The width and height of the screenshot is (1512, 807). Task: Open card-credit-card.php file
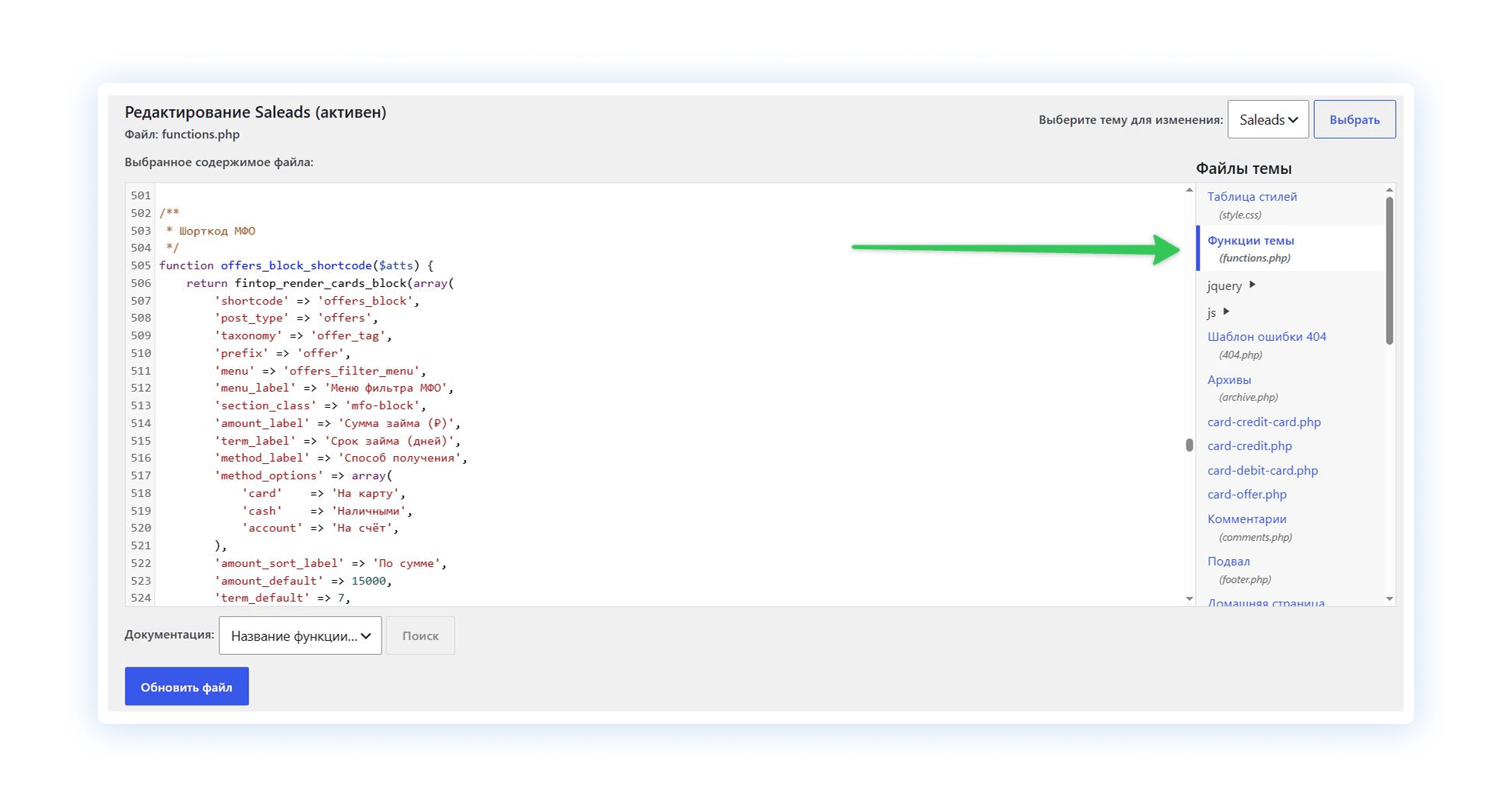(x=1263, y=422)
